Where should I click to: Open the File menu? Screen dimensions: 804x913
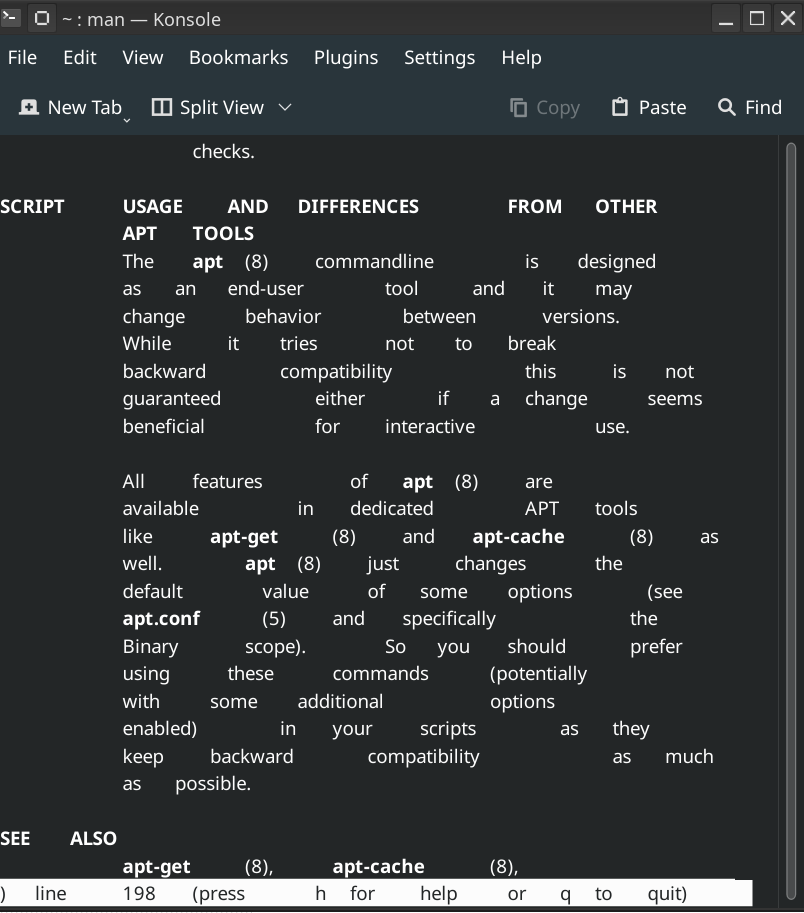coord(22,58)
